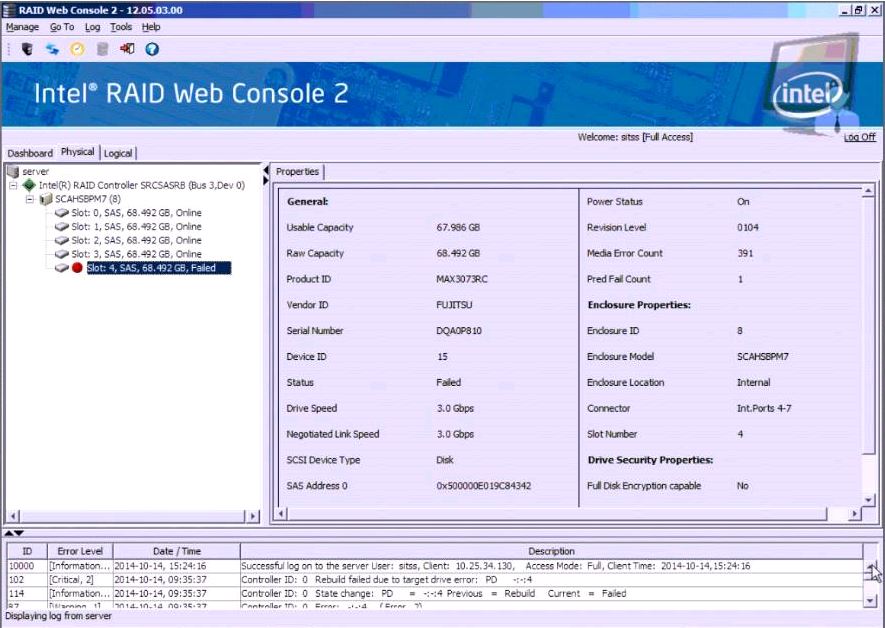Viewport: 885px width, 628px height.
Task: Click the Revision Level value 0104
Action: (747, 227)
